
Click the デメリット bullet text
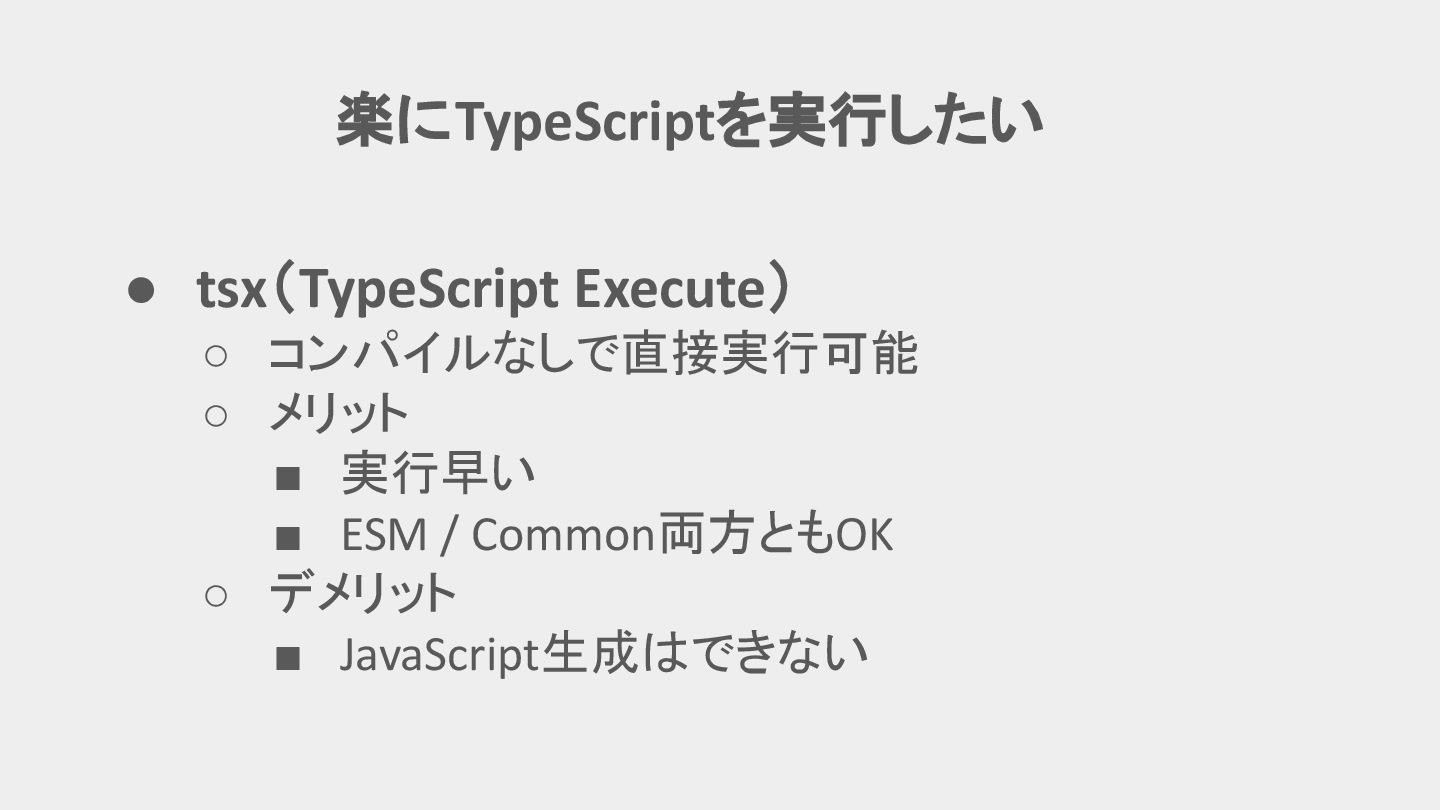coord(362,594)
